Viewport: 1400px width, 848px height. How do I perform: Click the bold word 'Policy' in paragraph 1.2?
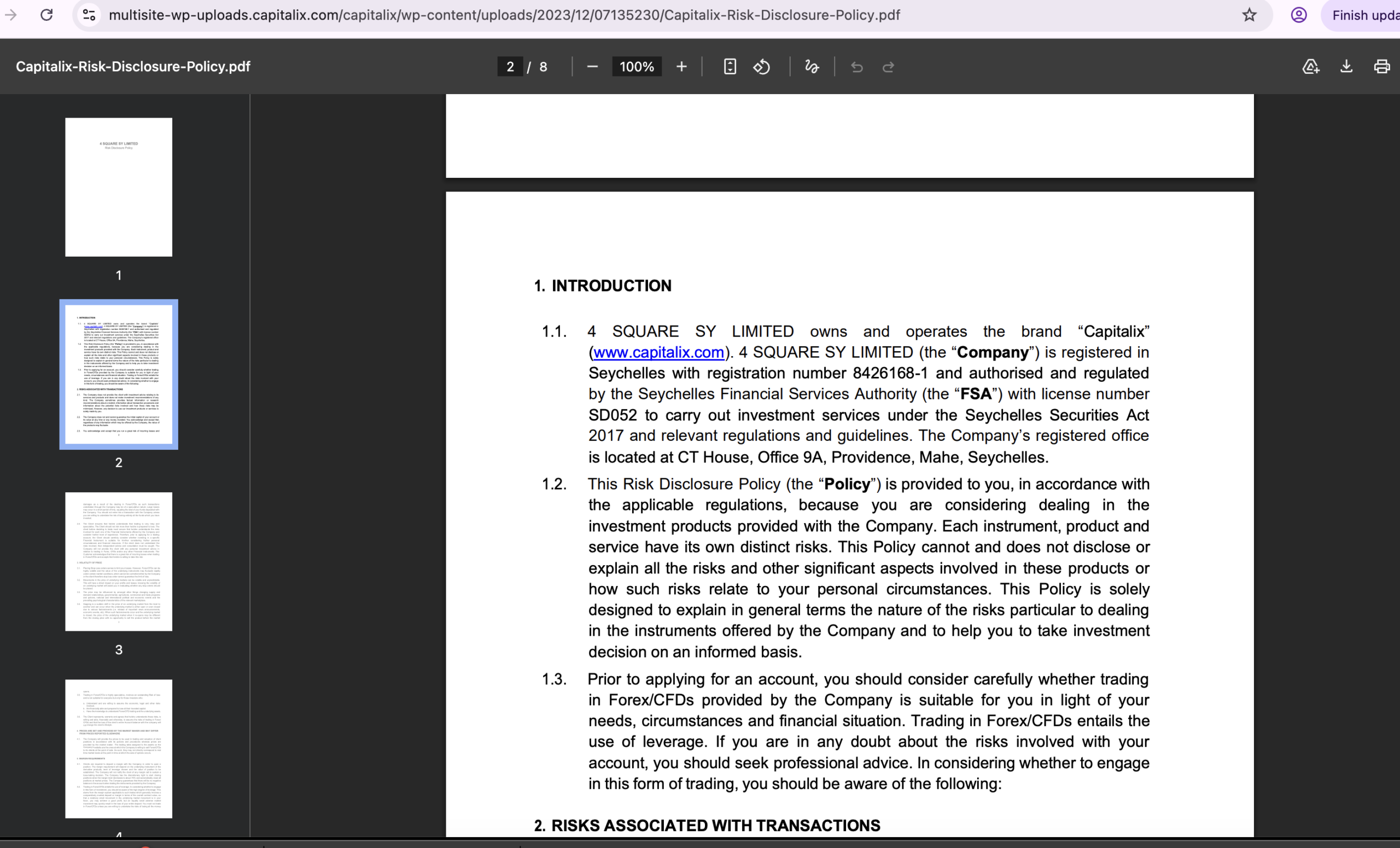pos(847,484)
